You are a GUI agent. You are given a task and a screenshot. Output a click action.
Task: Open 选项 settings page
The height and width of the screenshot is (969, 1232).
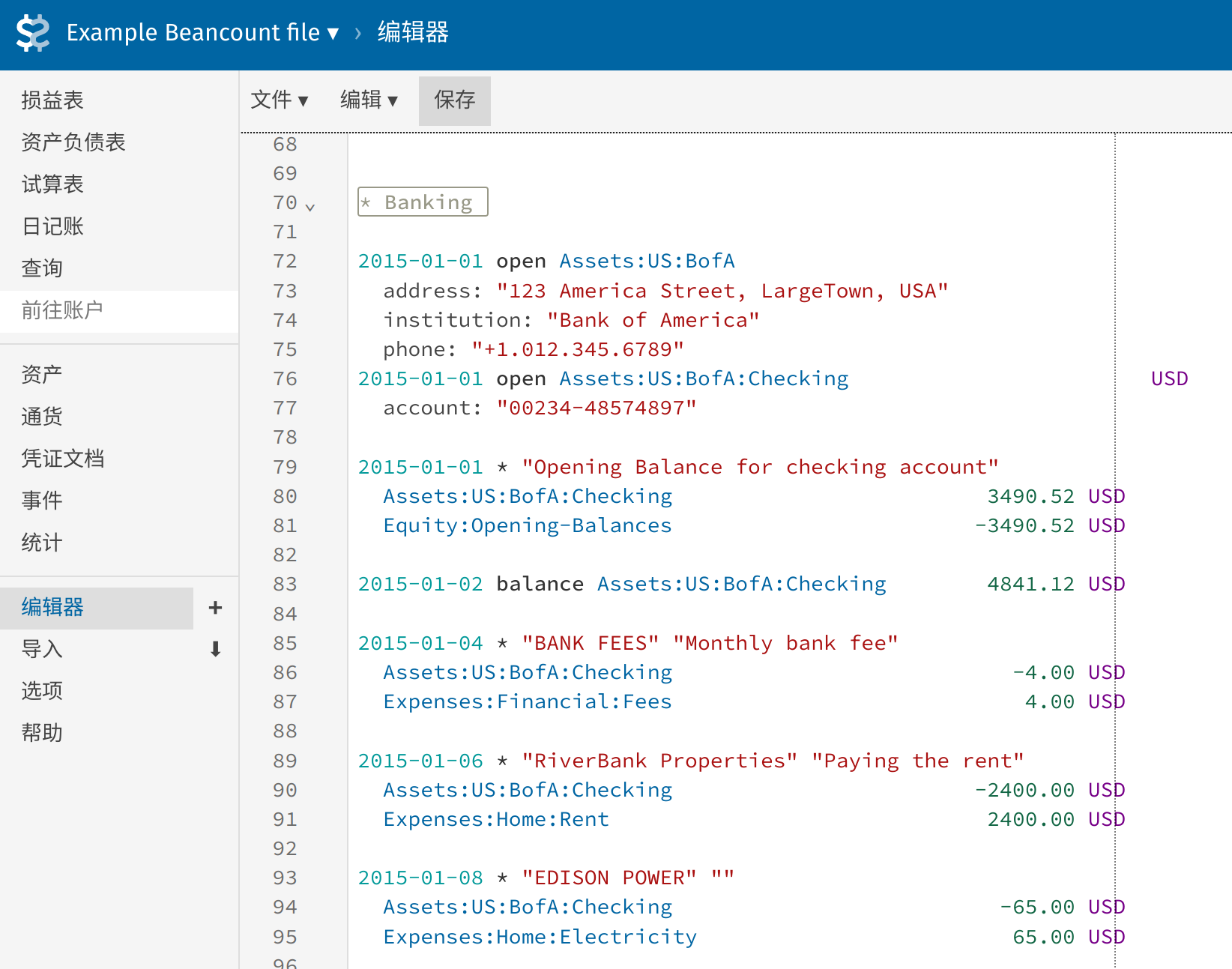(x=42, y=691)
